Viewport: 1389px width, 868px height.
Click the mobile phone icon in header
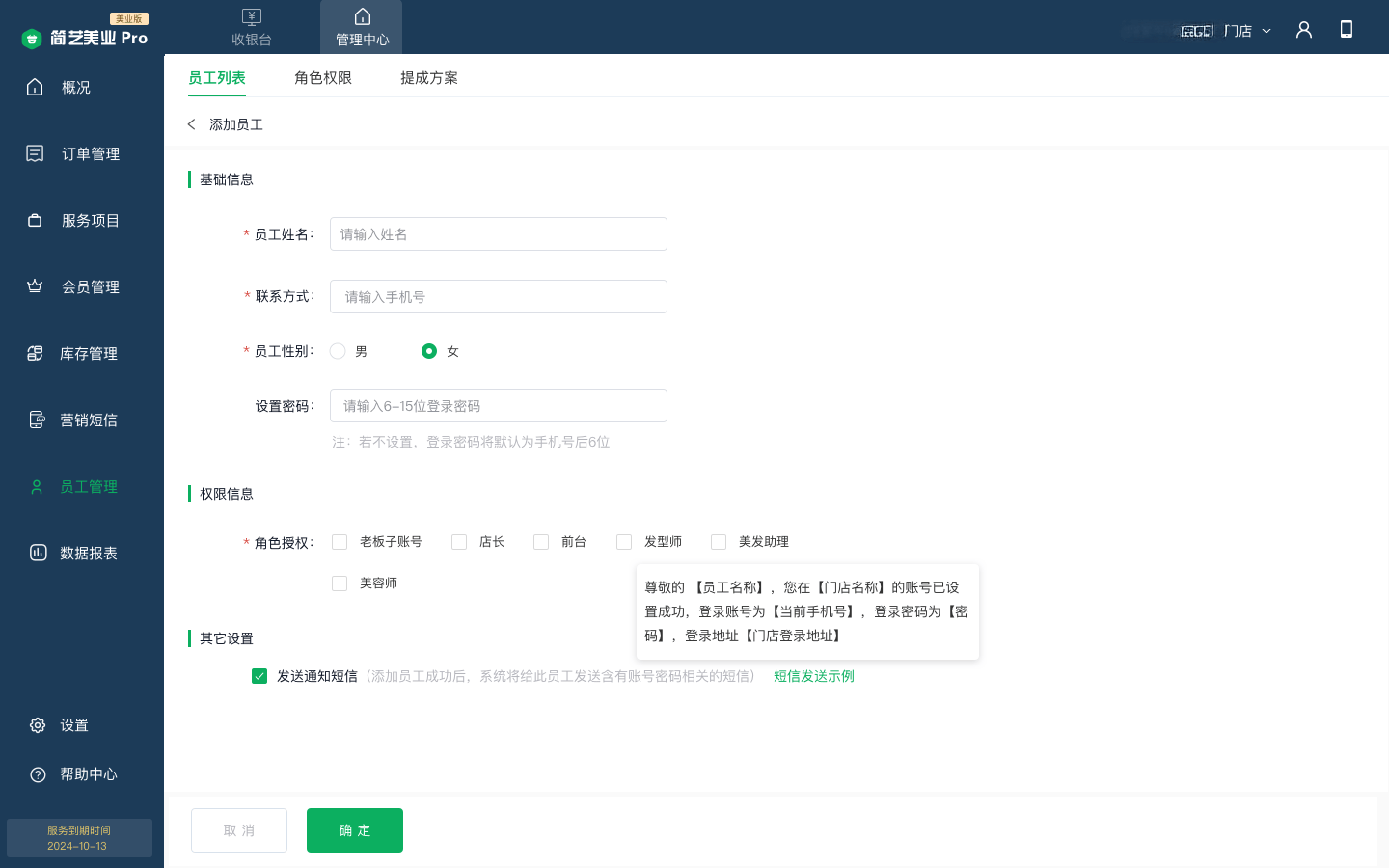click(x=1347, y=30)
